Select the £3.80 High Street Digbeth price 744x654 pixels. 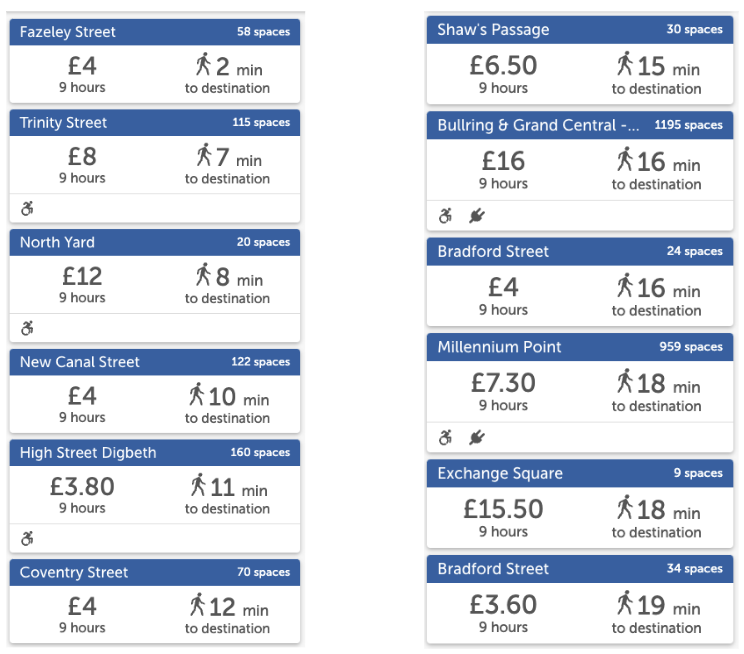coord(82,486)
